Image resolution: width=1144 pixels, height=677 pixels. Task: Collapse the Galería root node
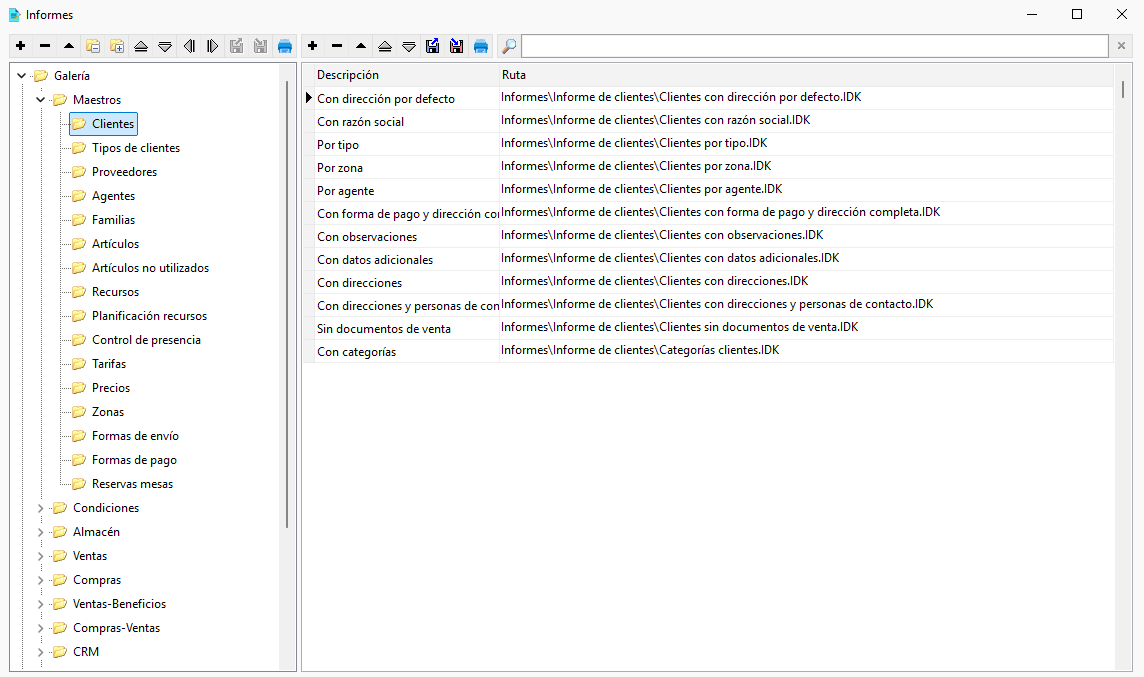[22, 76]
